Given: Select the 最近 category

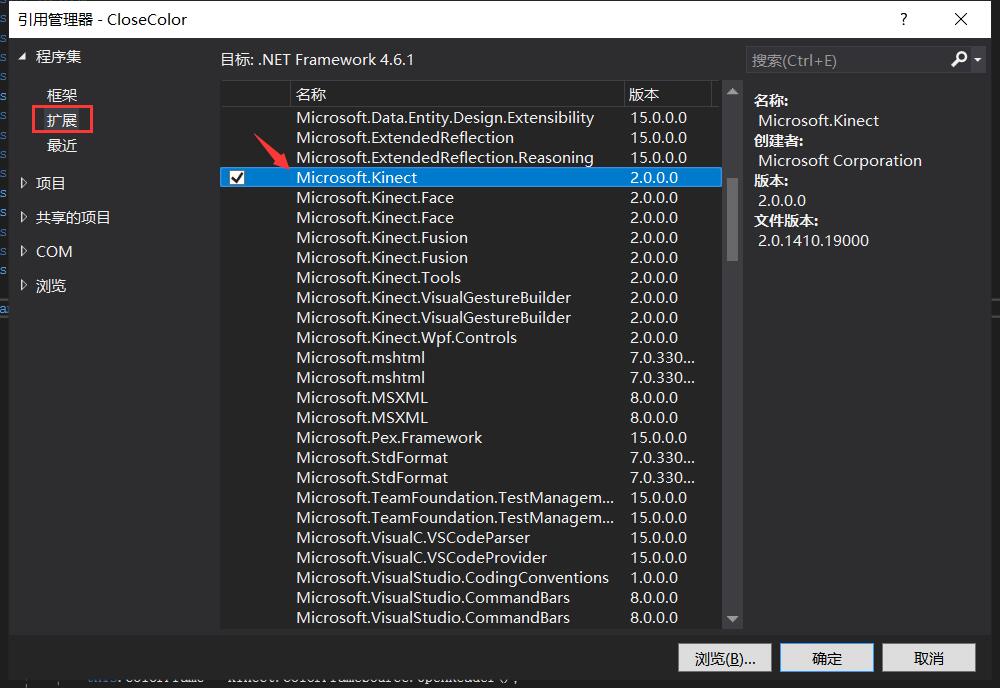Looking at the screenshot, I should [62, 145].
